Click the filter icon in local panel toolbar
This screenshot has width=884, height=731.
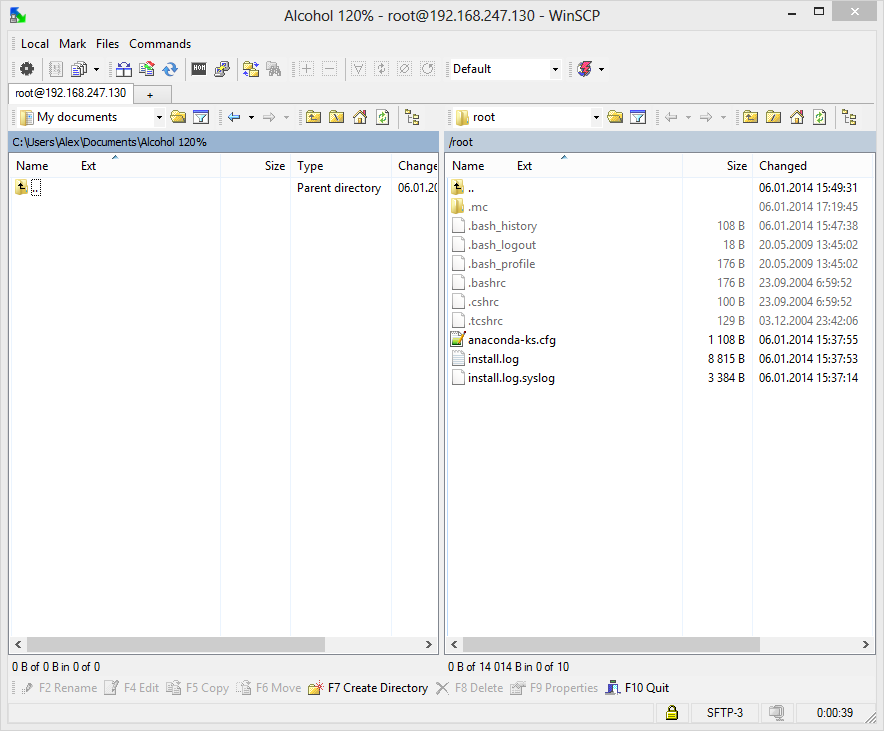[201, 117]
